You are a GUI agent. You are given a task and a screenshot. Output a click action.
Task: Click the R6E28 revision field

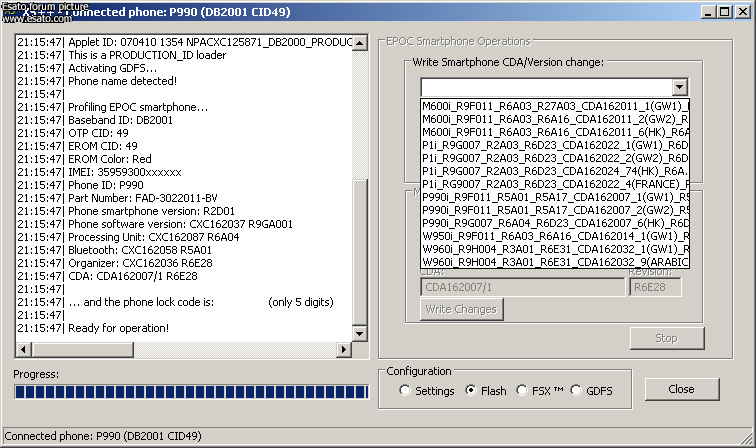[655, 287]
